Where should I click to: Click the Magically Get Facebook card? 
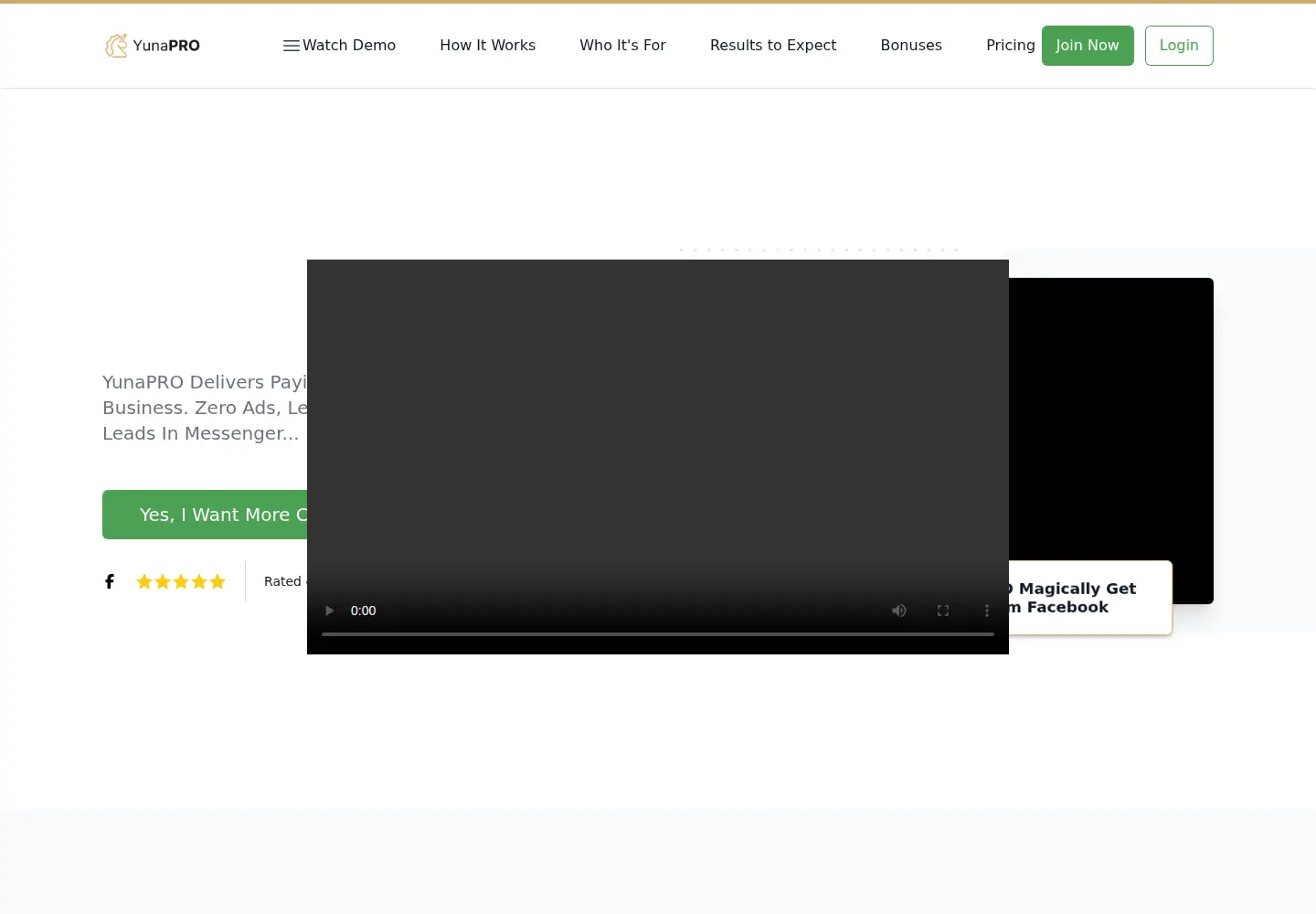(1090, 598)
